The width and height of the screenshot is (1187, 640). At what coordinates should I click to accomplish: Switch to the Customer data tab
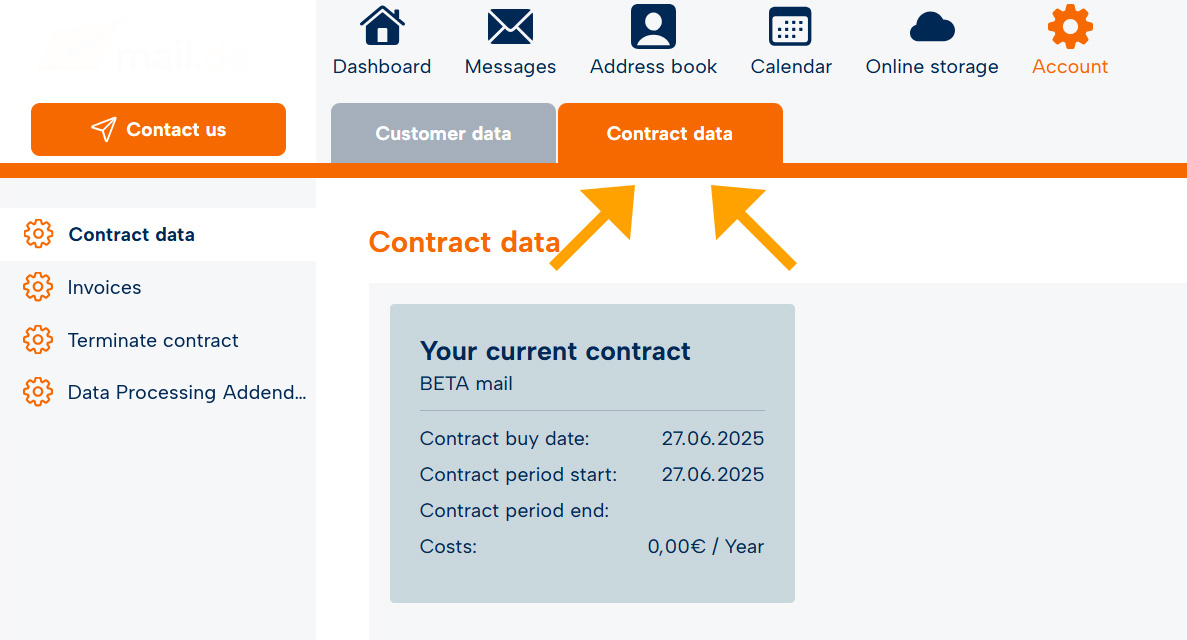click(x=443, y=133)
